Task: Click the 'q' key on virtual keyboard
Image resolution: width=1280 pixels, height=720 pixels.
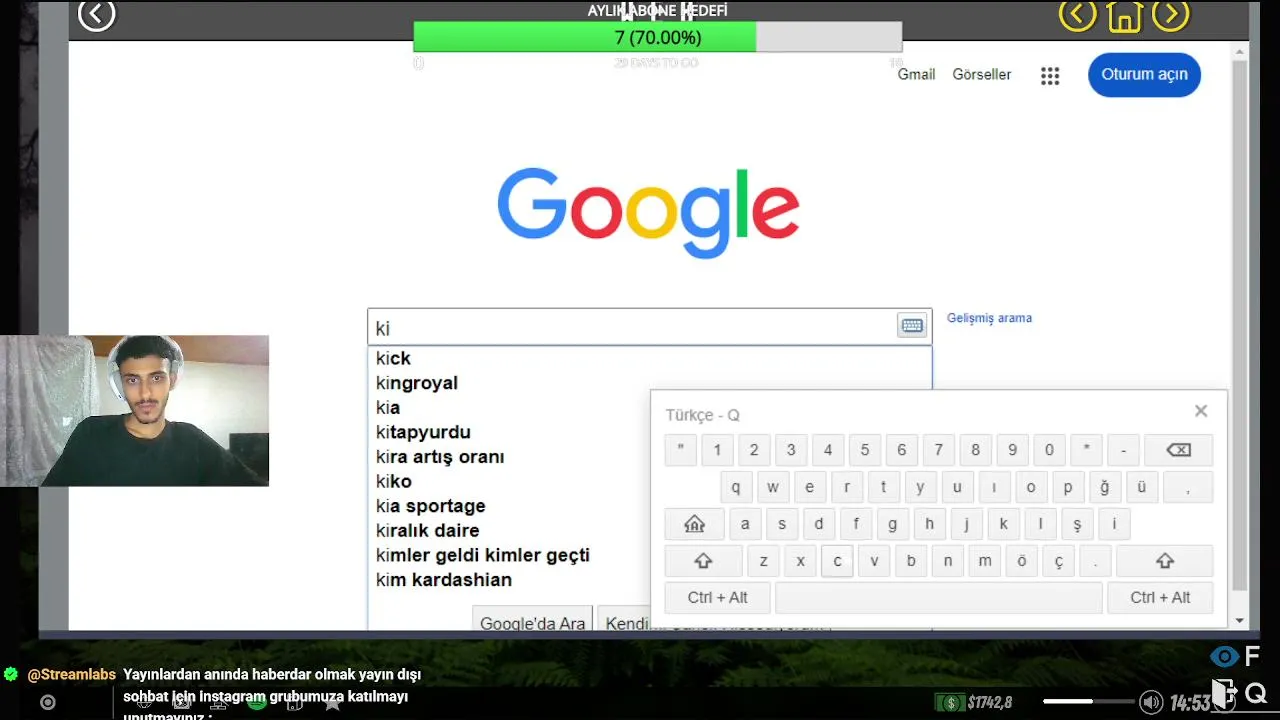Action: [736, 487]
